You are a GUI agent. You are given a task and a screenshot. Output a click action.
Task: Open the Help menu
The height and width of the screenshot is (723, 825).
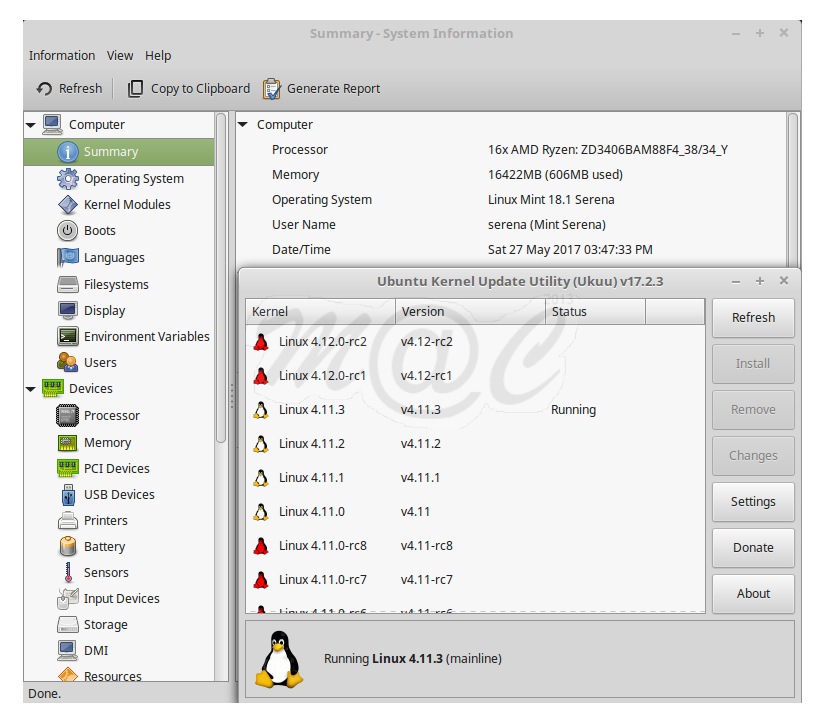(x=158, y=56)
